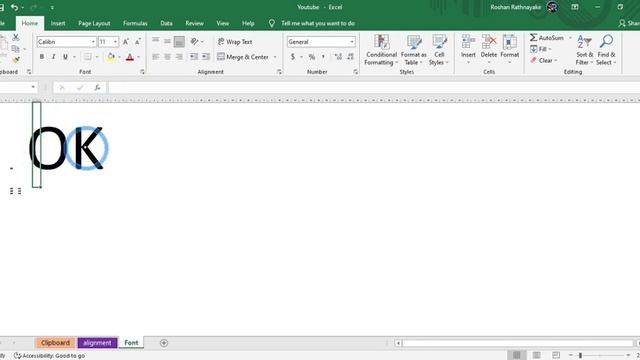Click the Cut scissors icon
Screen dimensions: 640x360
tap(16, 38)
